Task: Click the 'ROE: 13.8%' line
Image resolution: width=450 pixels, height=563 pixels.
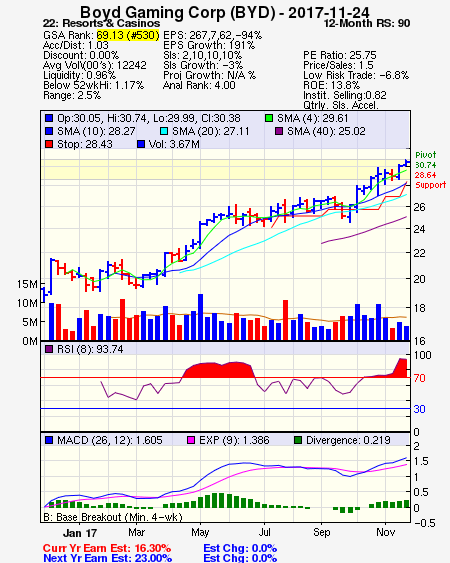Action: (x=331, y=85)
